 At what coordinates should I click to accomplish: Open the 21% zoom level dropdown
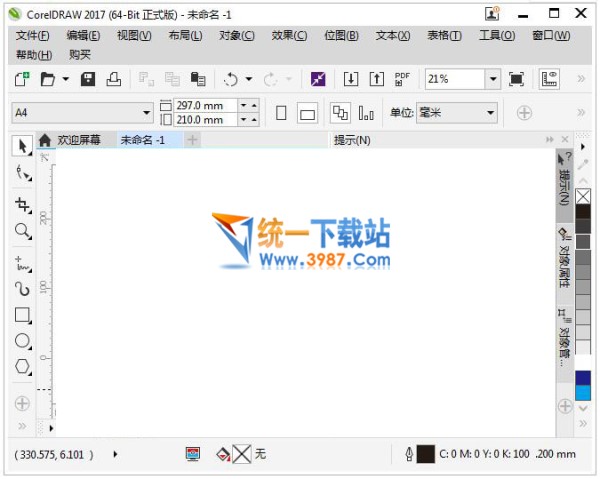[493, 79]
